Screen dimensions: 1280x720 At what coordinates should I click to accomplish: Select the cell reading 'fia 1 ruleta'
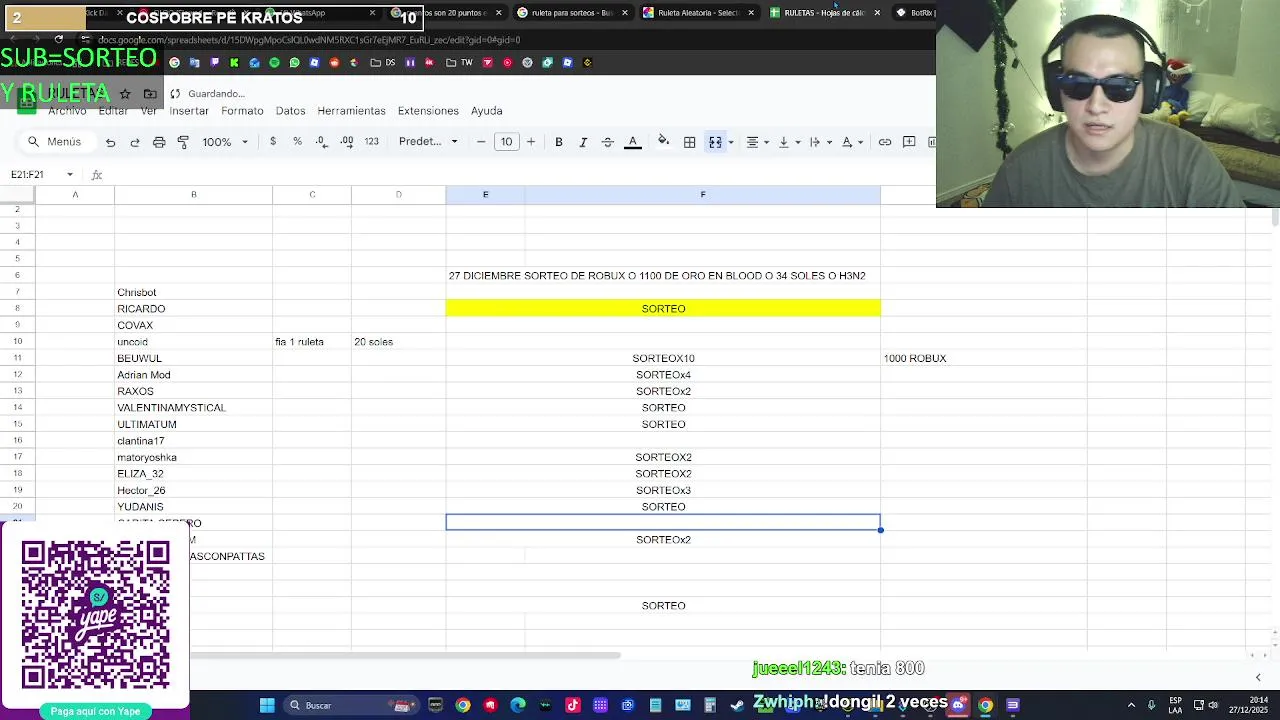(312, 342)
